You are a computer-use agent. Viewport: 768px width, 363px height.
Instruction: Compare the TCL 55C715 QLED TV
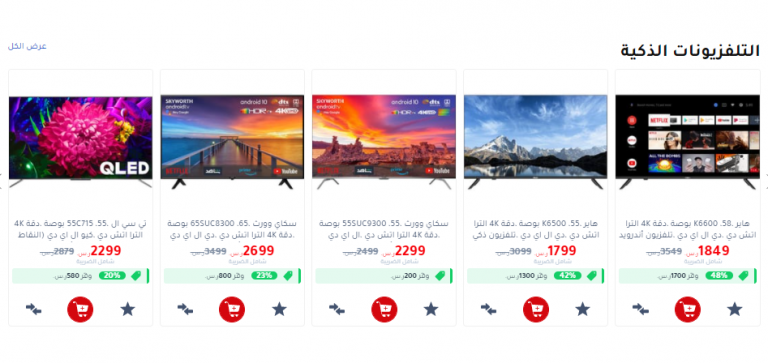33,309
